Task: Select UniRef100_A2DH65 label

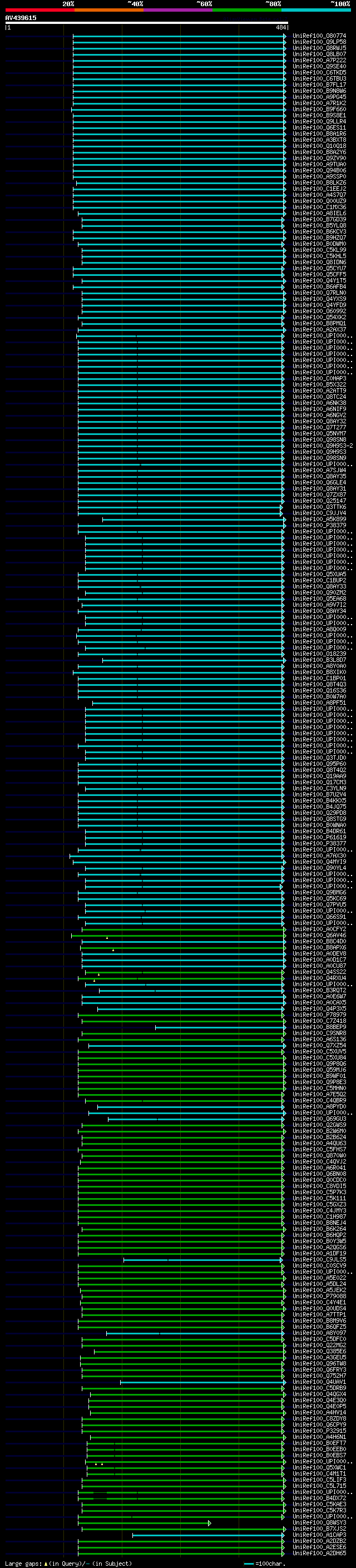Action: (x=319, y=1552)
